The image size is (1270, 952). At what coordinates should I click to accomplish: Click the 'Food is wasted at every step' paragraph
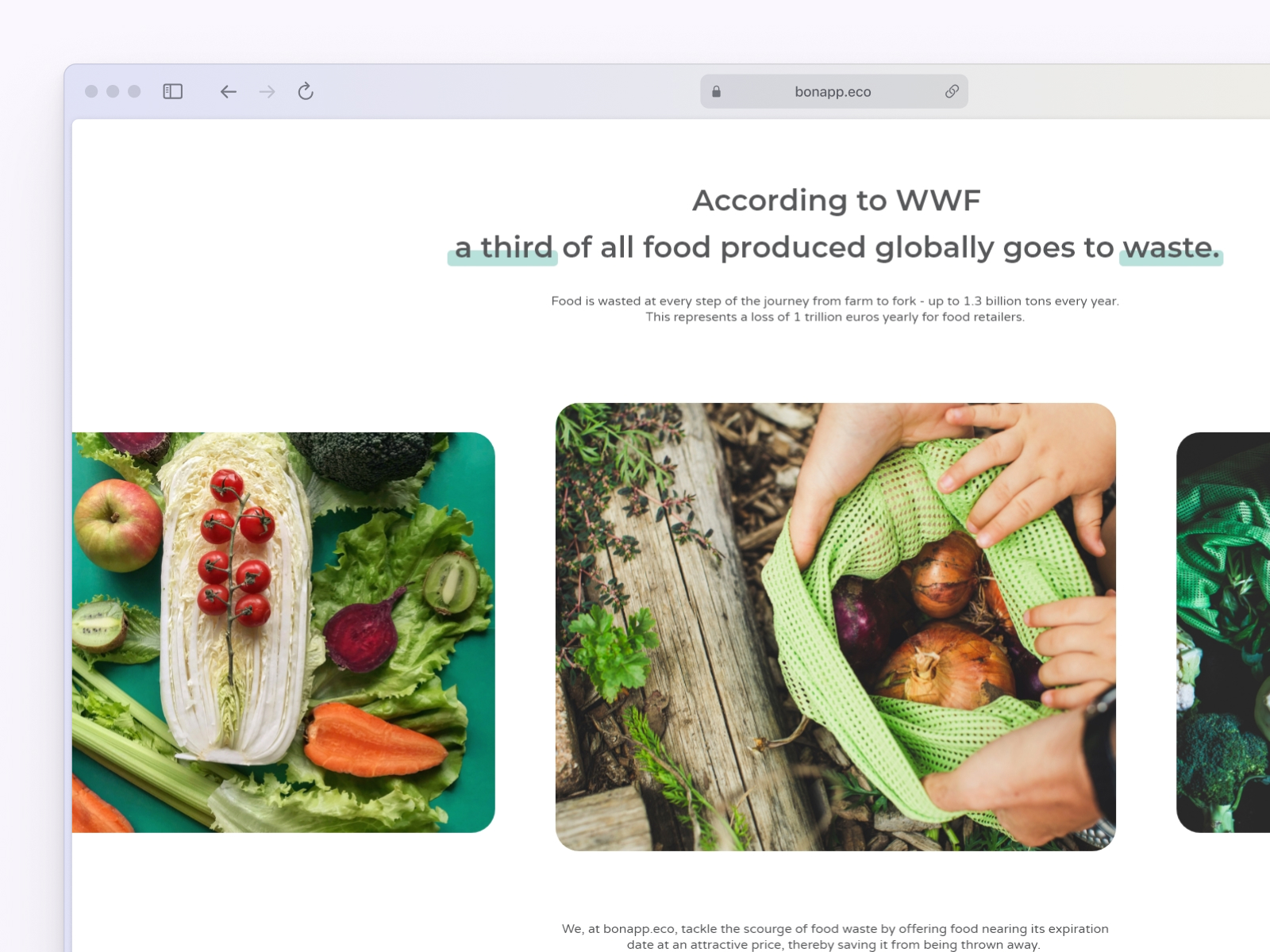point(835,309)
